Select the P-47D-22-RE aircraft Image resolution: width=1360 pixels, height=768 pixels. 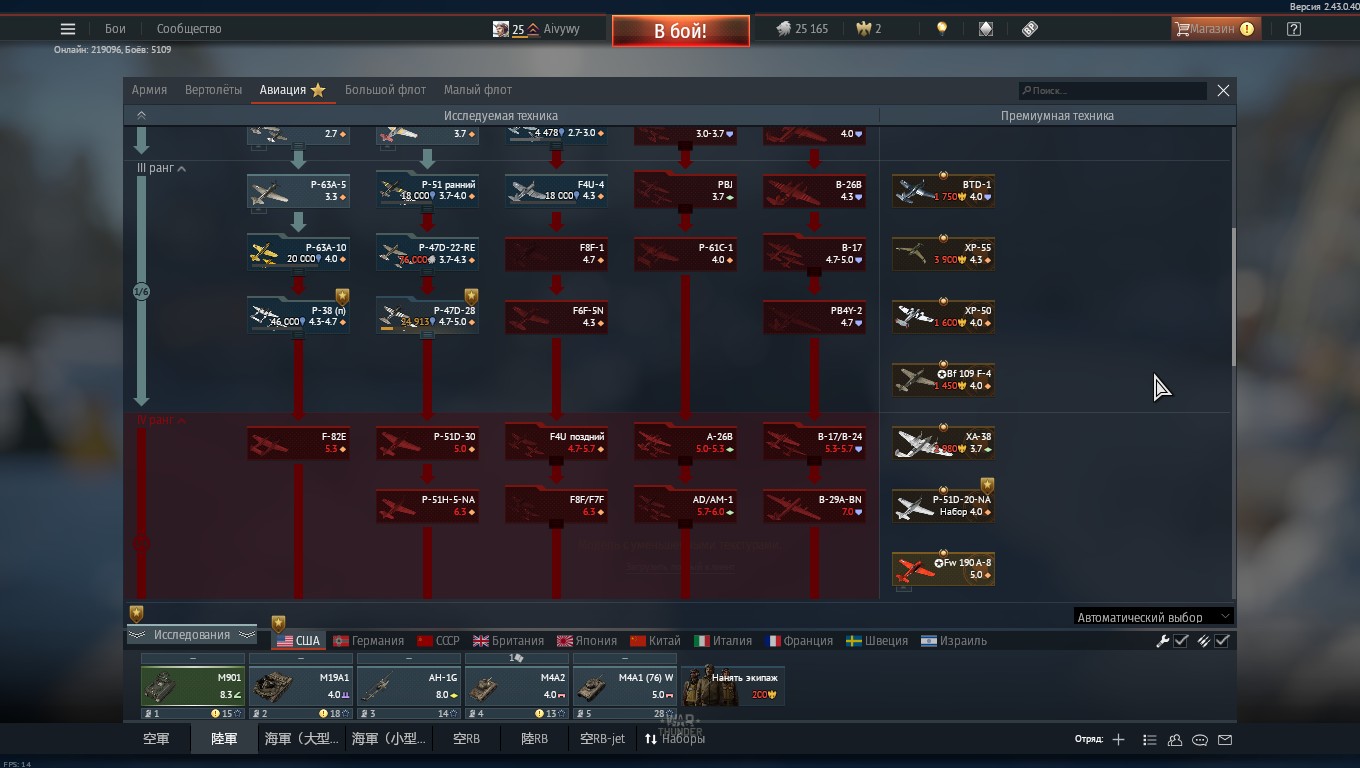[427, 253]
